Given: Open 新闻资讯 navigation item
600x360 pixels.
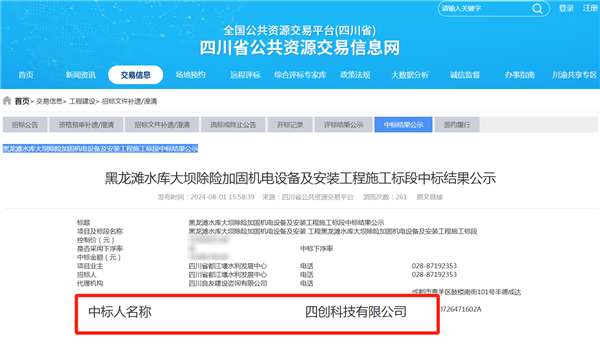Looking at the screenshot, I should pyautogui.click(x=80, y=75).
